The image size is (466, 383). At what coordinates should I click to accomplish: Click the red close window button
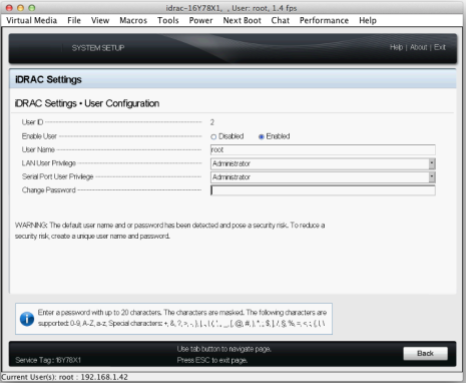pyautogui.click(x=9, y=8)
